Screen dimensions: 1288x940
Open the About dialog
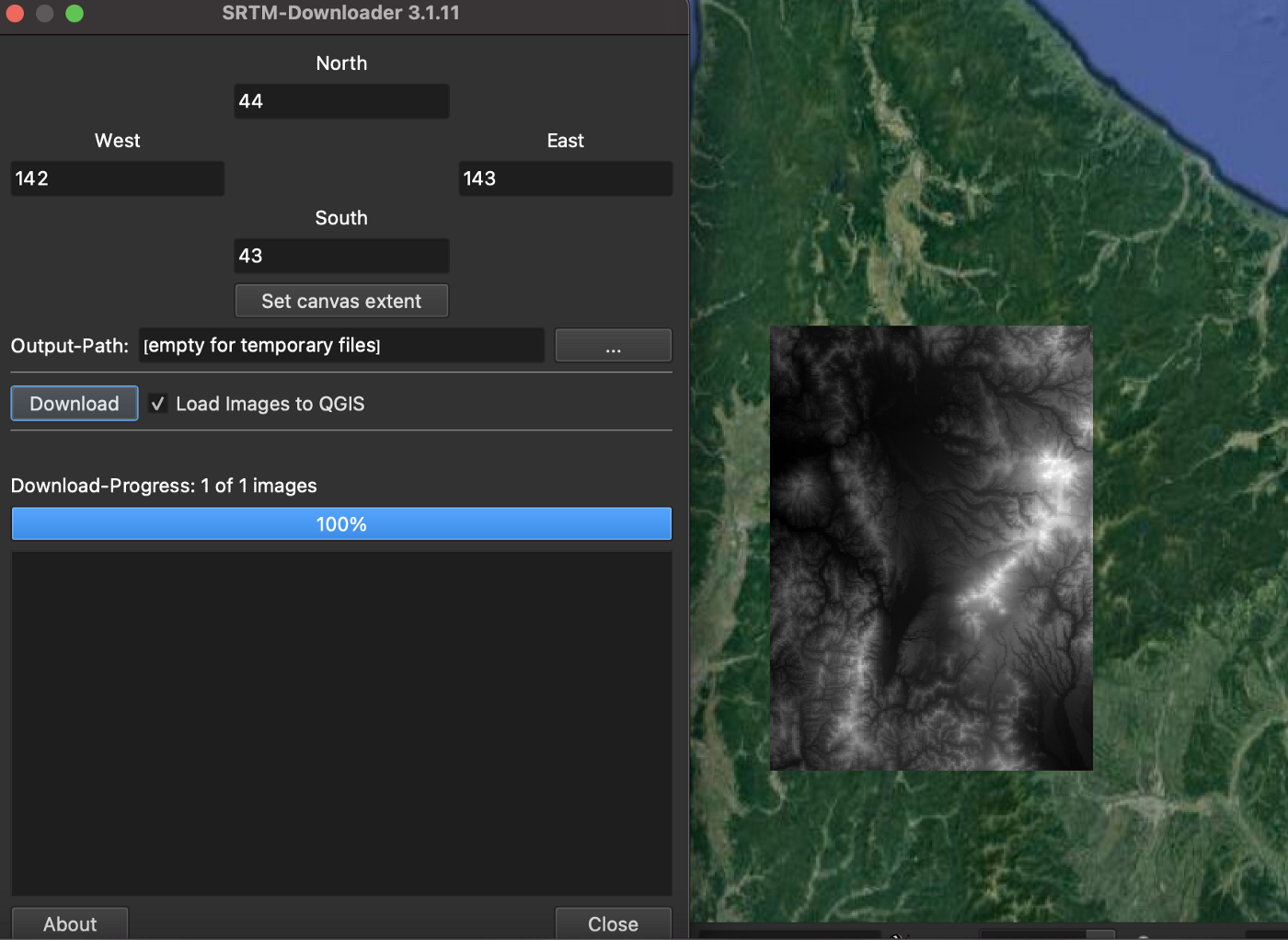pos(70,923)
